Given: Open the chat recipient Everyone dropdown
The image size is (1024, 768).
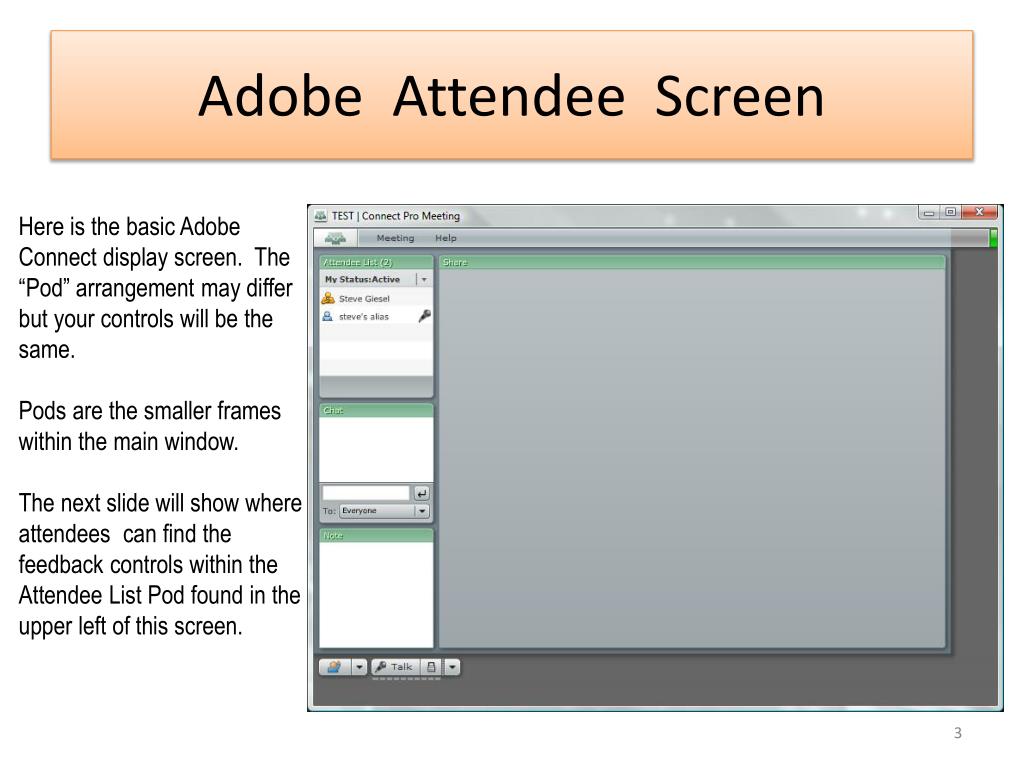Looking at the screenshot, I should (384, 511).
